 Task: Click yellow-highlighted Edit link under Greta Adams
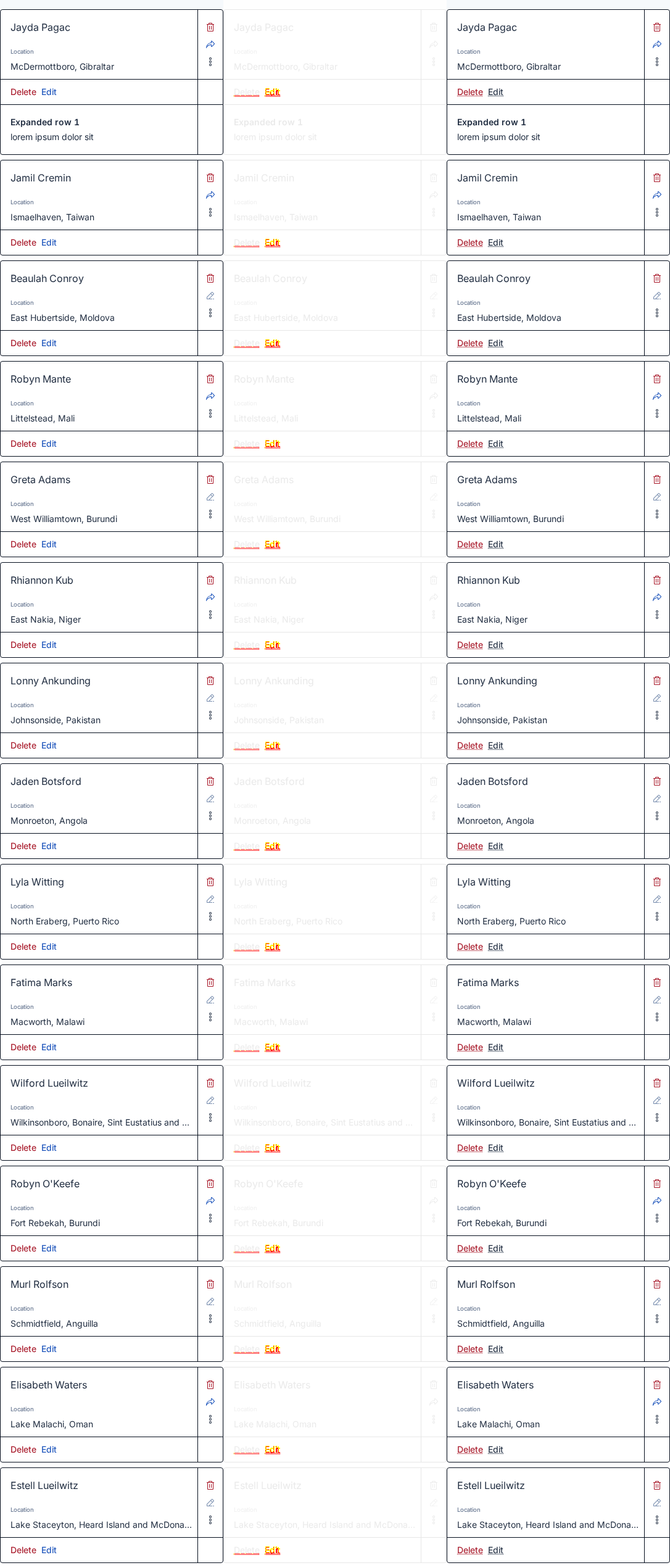click(272, 544)
